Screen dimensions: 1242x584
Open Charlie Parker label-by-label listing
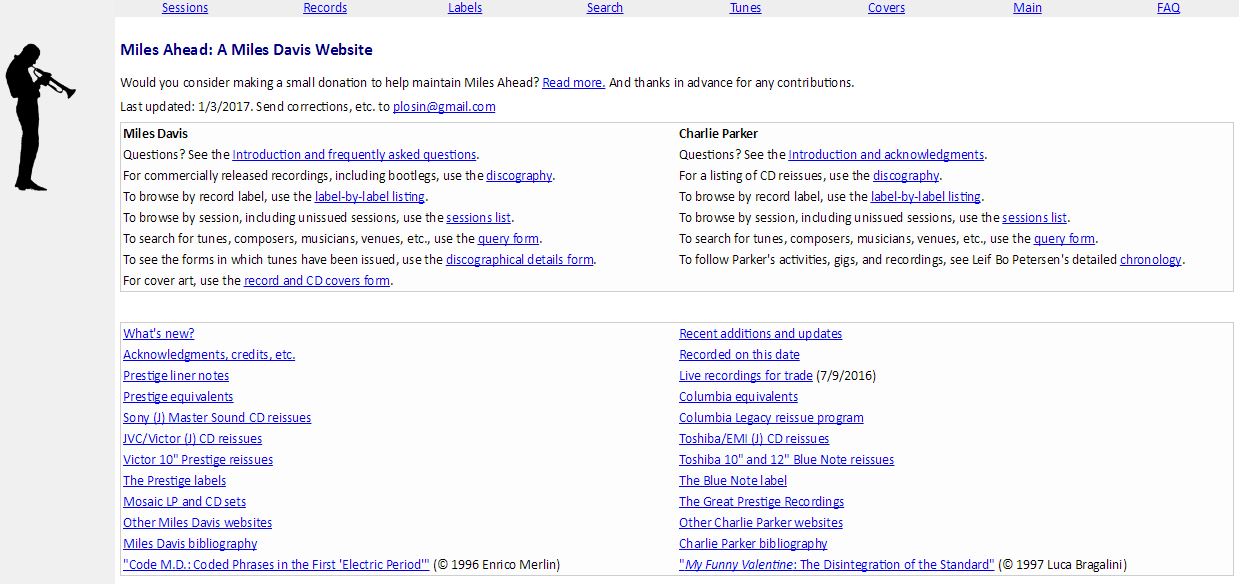tap(926, 197)
